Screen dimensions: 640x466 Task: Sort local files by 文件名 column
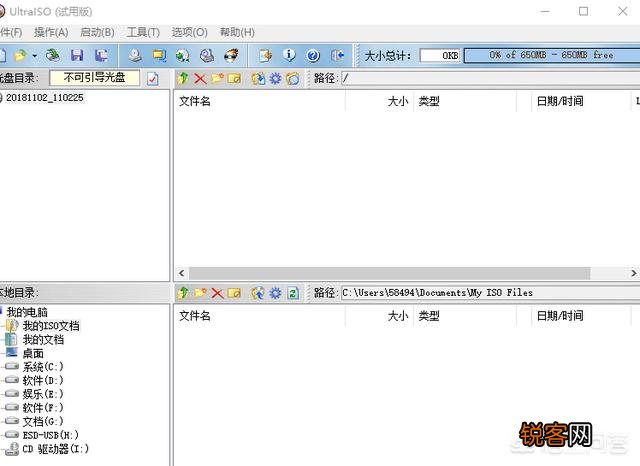tap(260, 316)
